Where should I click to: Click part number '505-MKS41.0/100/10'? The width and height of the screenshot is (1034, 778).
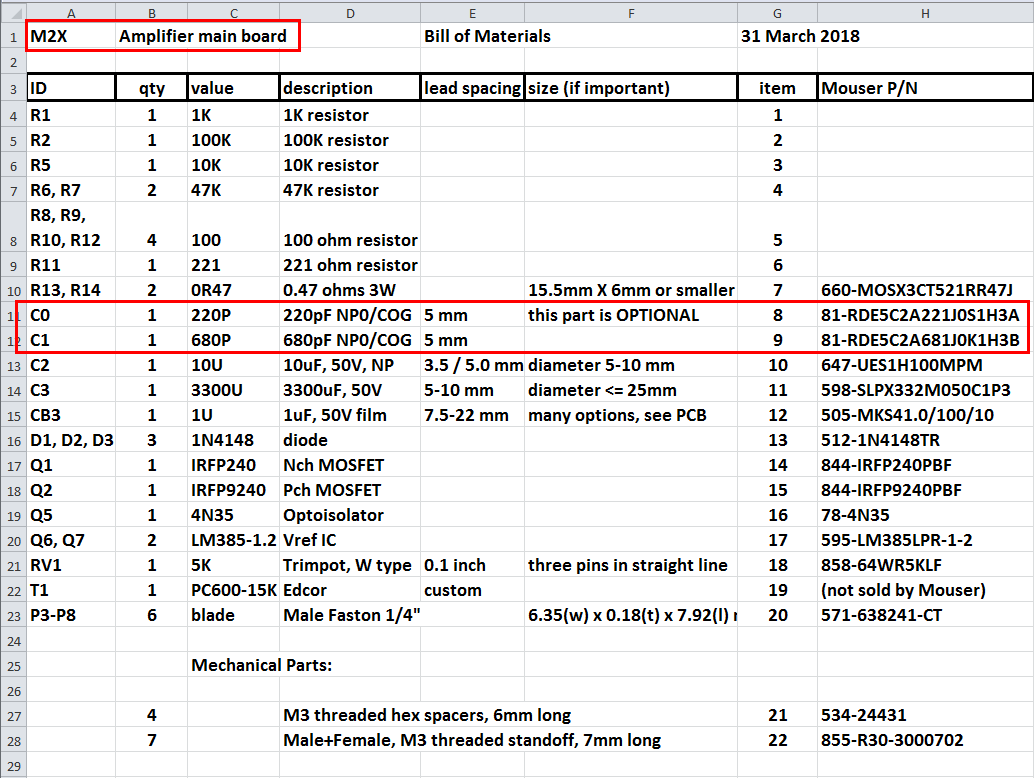click(x=925, y=415)
